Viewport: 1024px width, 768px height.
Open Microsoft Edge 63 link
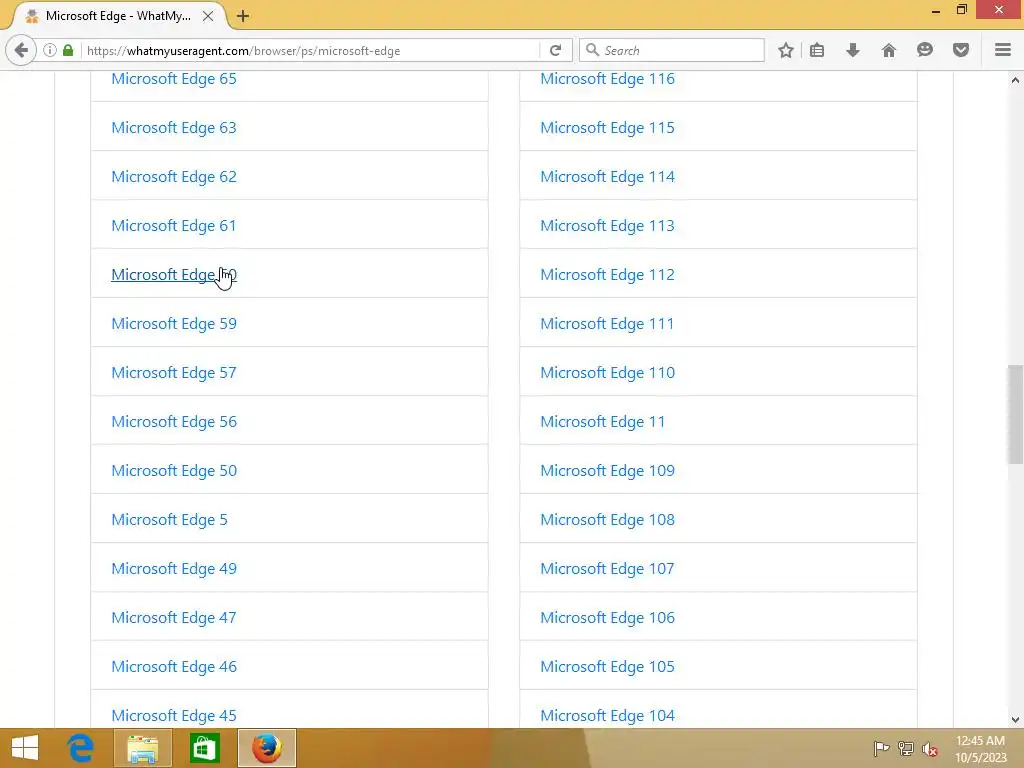(x=174, y=128)
